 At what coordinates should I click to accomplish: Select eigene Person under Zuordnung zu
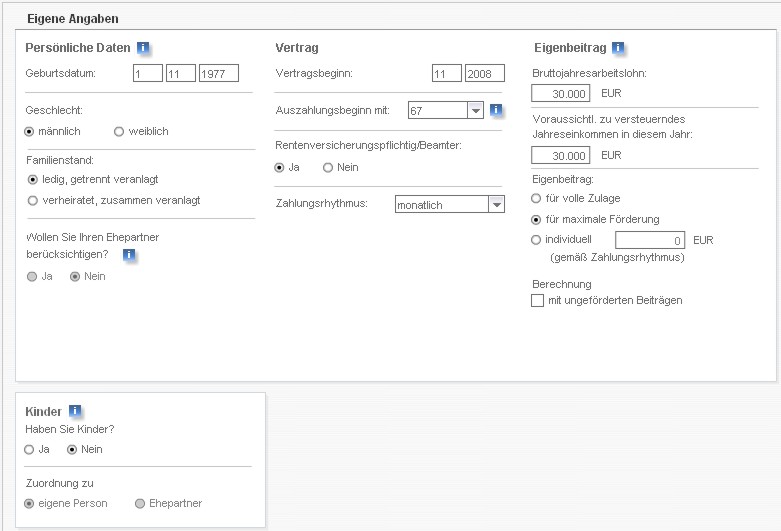(29, 504)
